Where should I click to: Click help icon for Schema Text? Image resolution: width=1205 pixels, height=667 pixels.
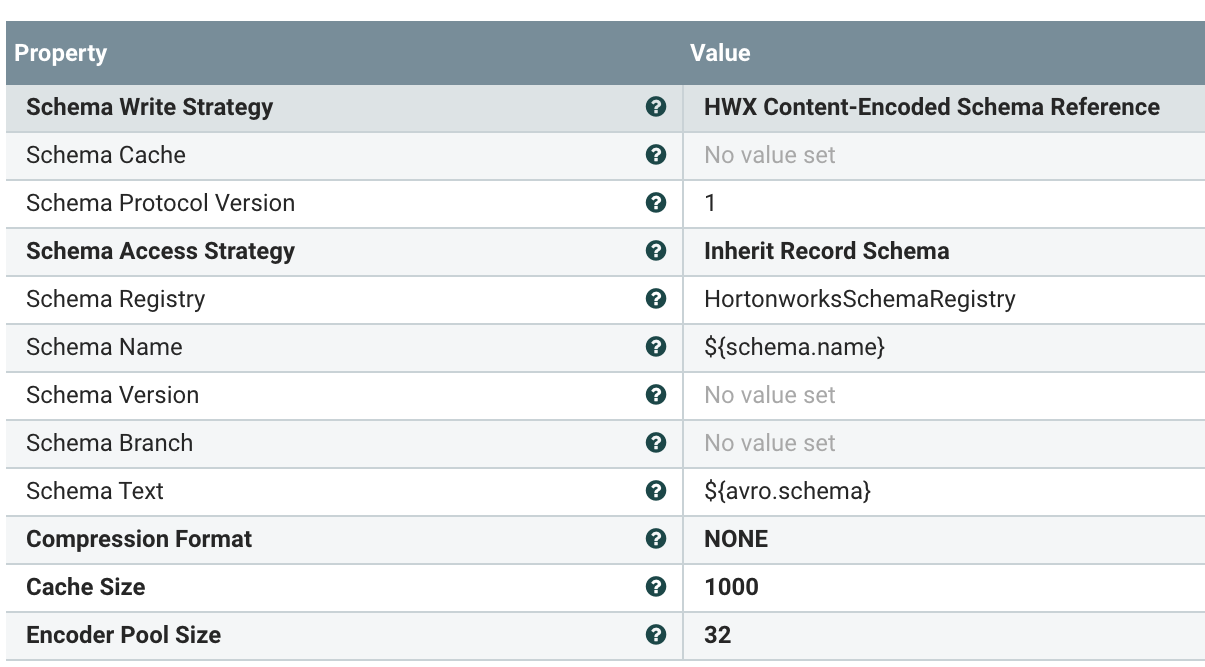point(656,491)
